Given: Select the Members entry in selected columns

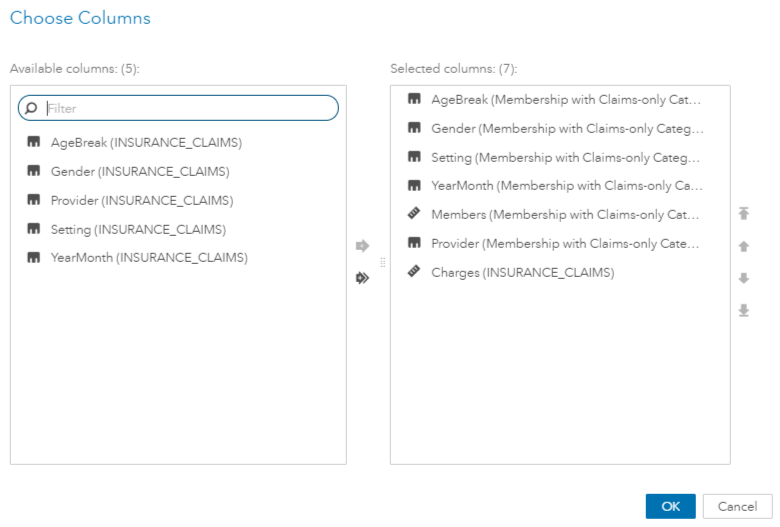Looking at the screenshot, I should pos(564,214).
